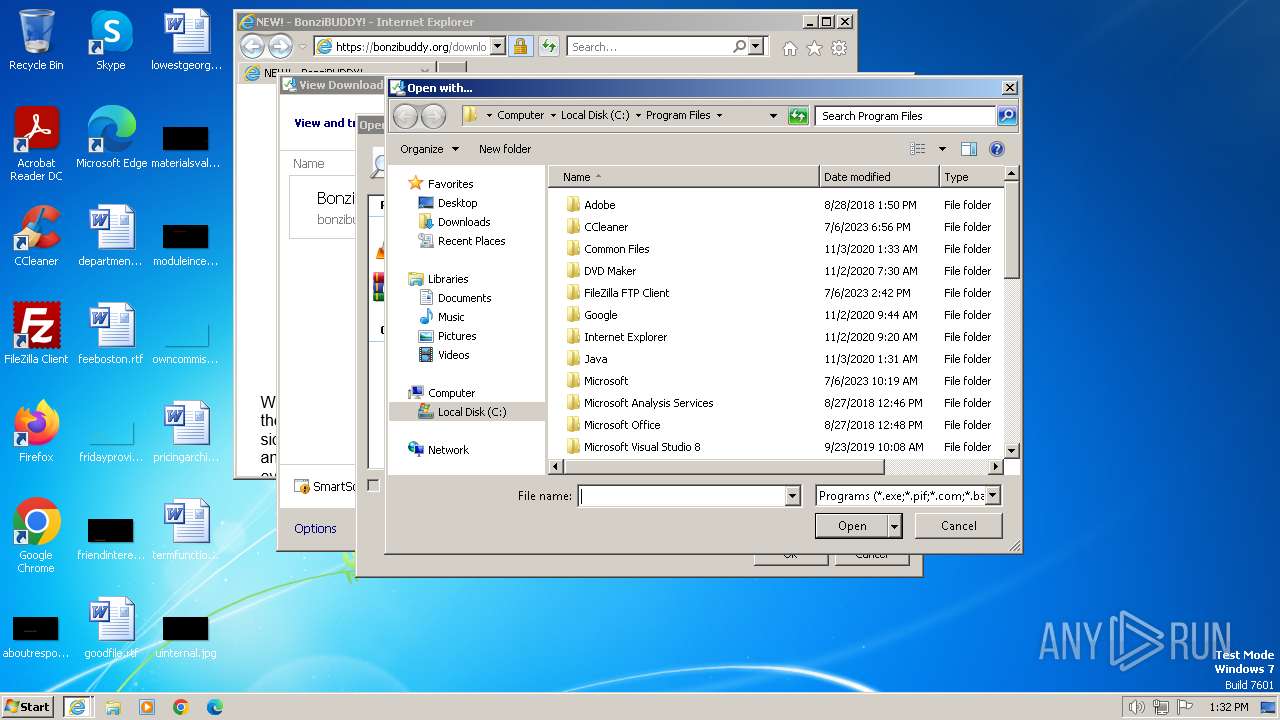Launch Skype from the desktop
This screenshot has width=1280, height=720.
(x=110, y=40)
